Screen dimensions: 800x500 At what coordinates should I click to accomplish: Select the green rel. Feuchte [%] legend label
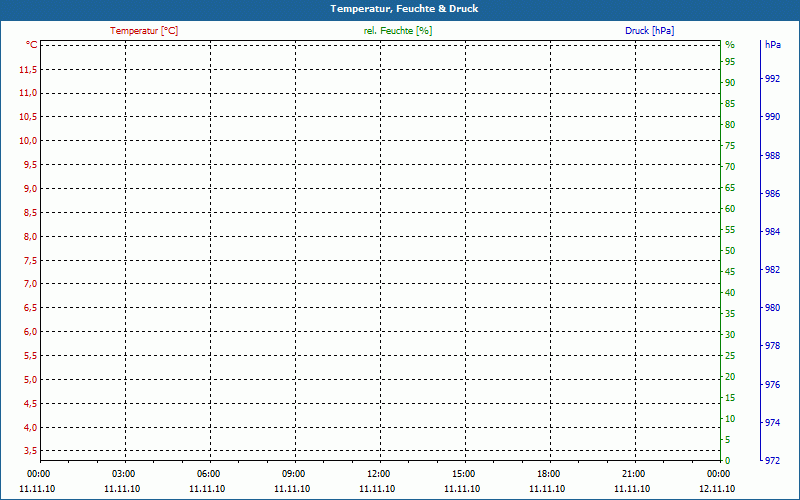point(398,31)
